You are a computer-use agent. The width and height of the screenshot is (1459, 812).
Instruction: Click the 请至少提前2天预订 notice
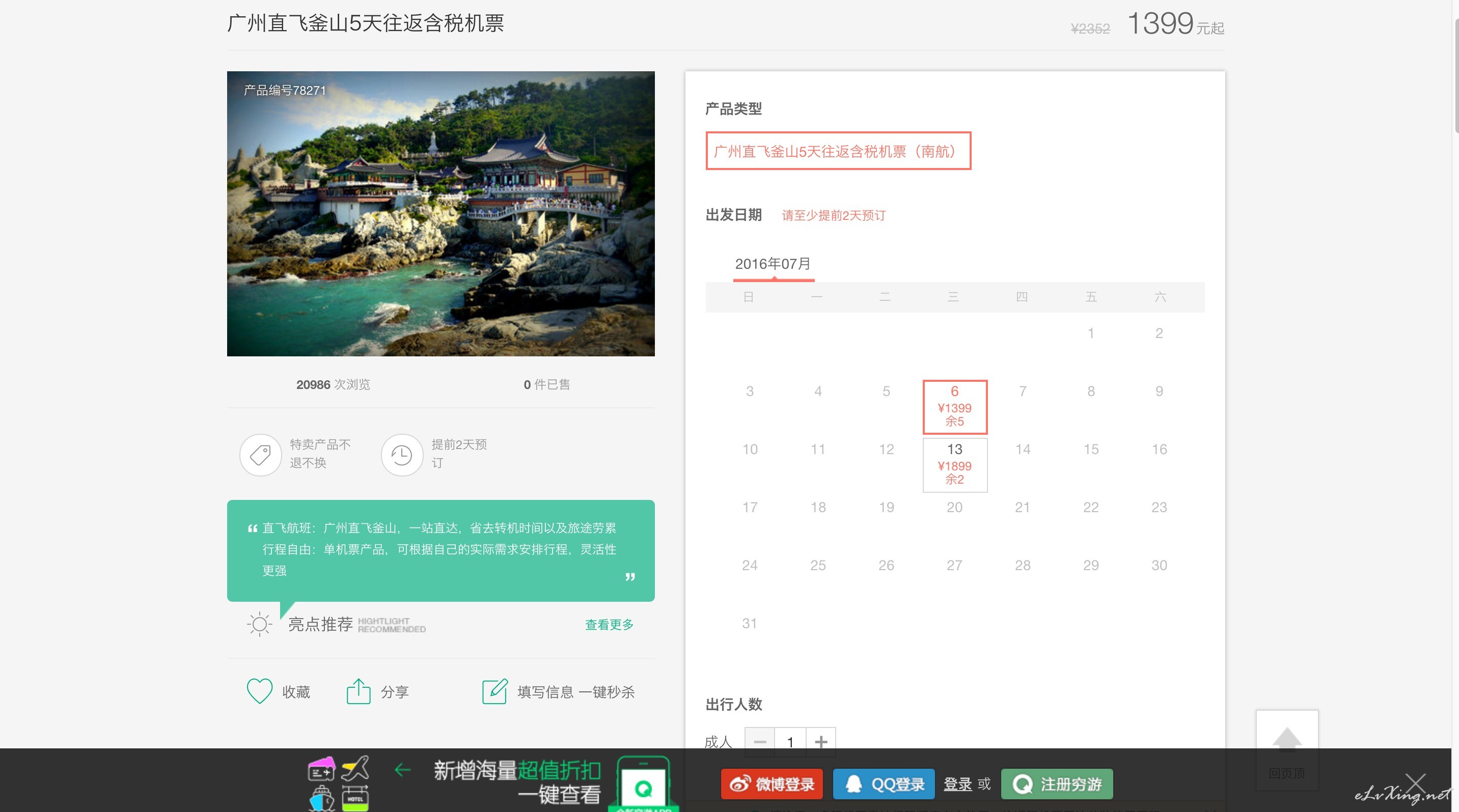point(834,215)
